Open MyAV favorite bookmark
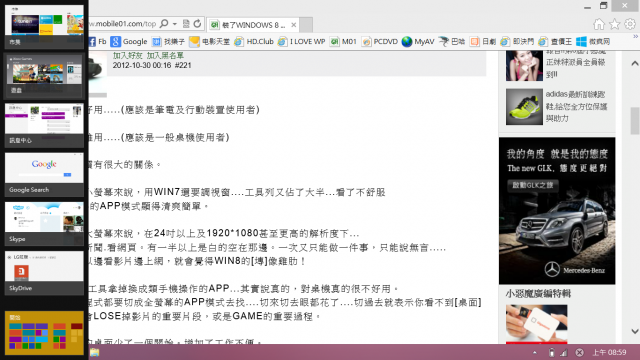640x360 pixels. pyautogui.click(x=418, y=41)
